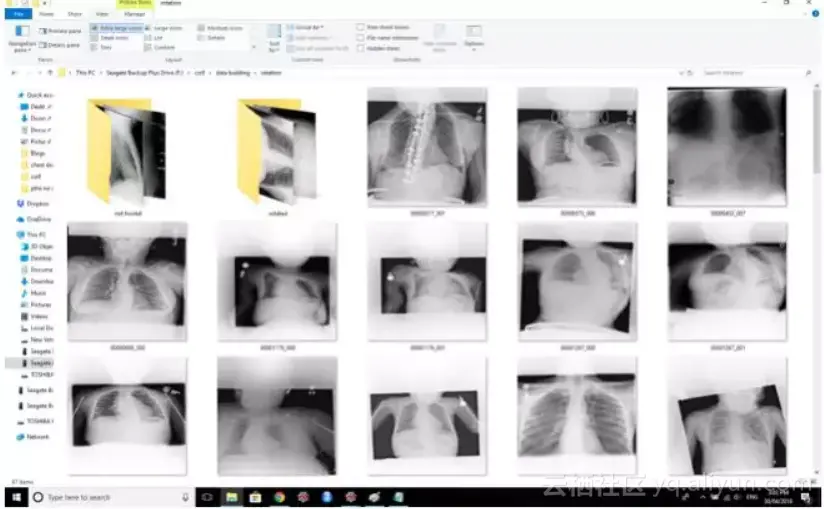
Task: Select chest X-ray thumbnail with spinal rods
Action: tap(427, 147)
